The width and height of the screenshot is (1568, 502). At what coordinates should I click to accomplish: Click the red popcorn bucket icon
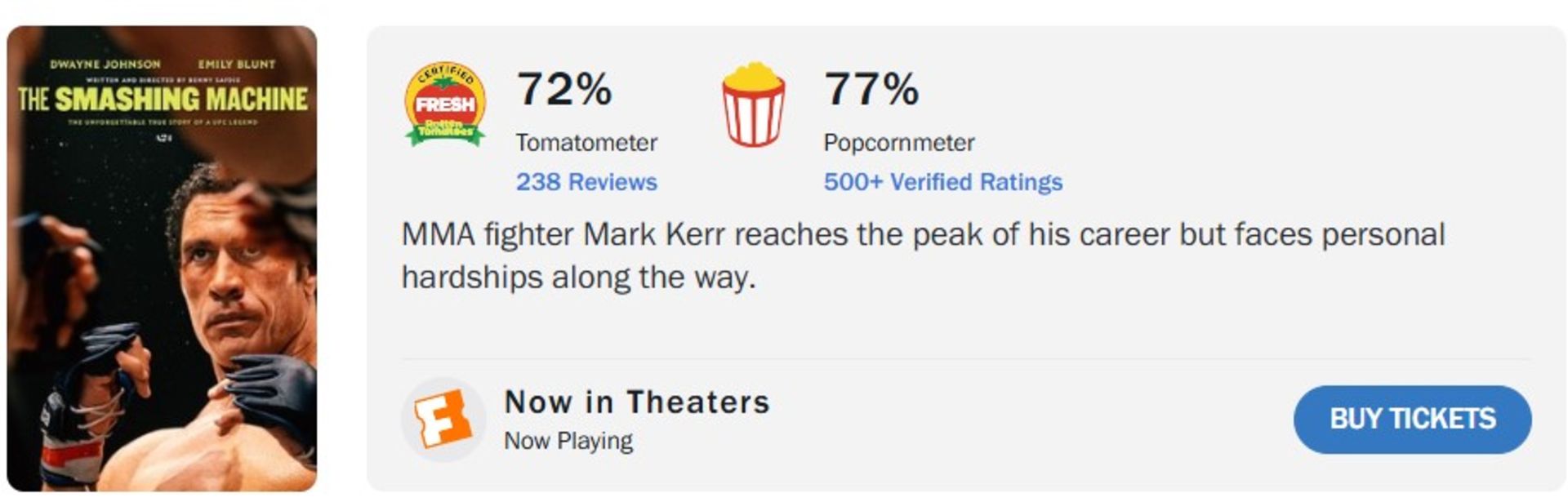point(752,104)
